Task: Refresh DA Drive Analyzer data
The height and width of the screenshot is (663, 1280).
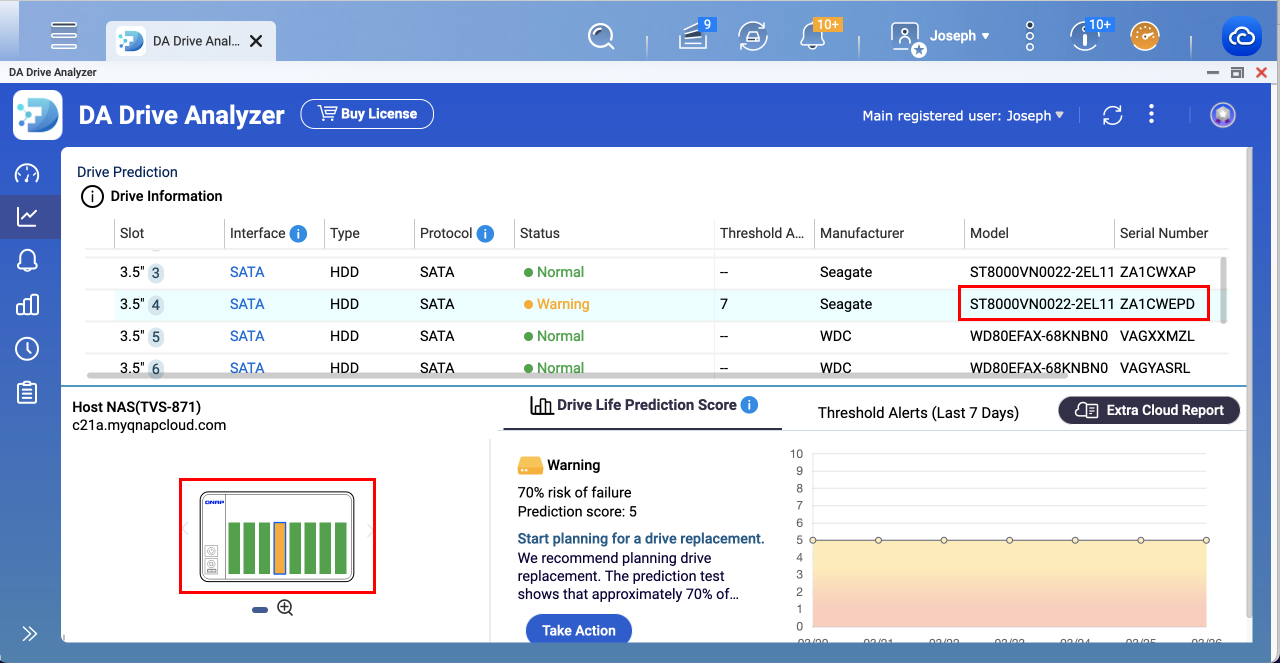Action: tap(1111, 115)
